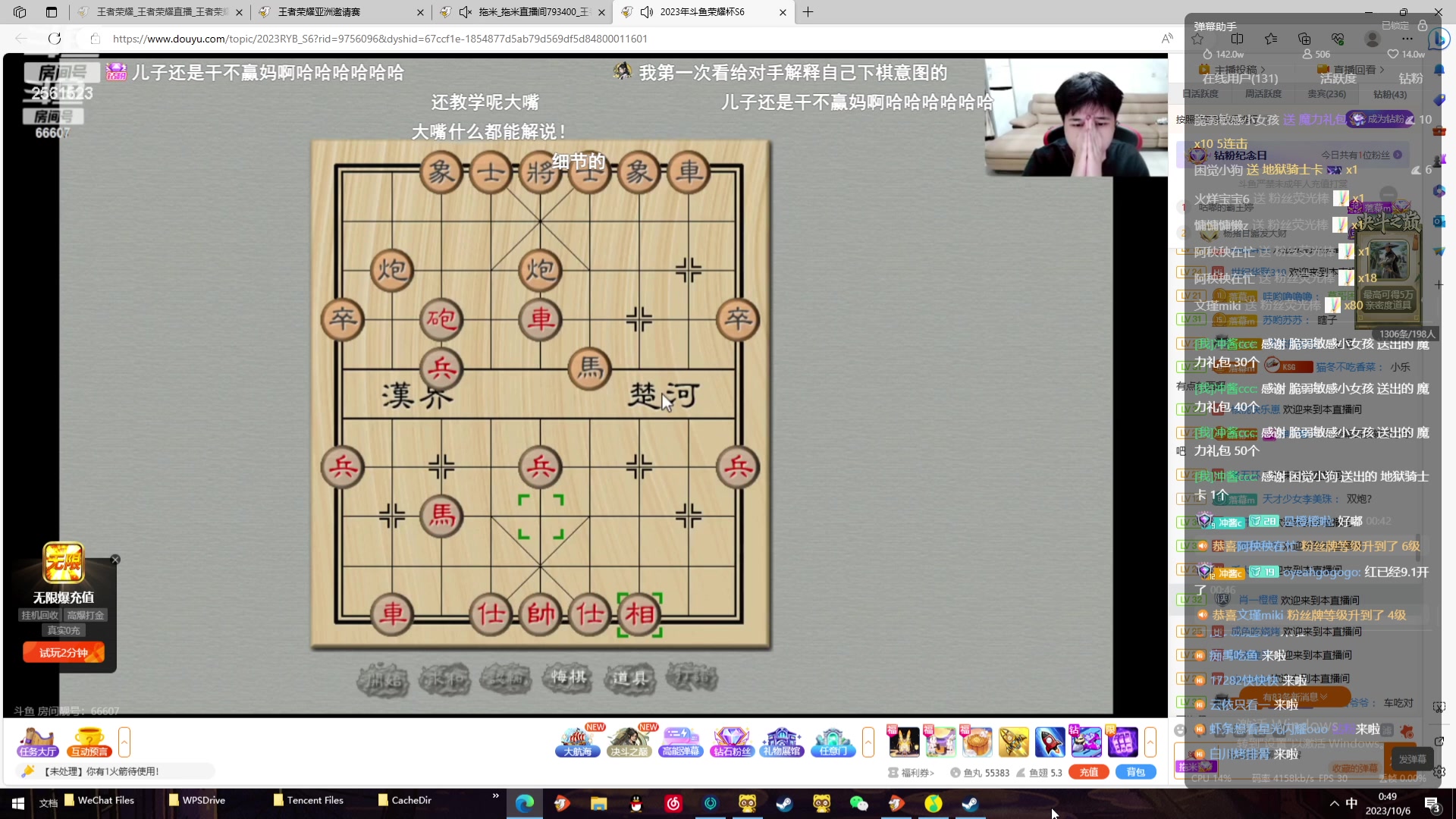Open the 互动预言 prediction icon
The image size is (1456, 819).
point(89,742)
